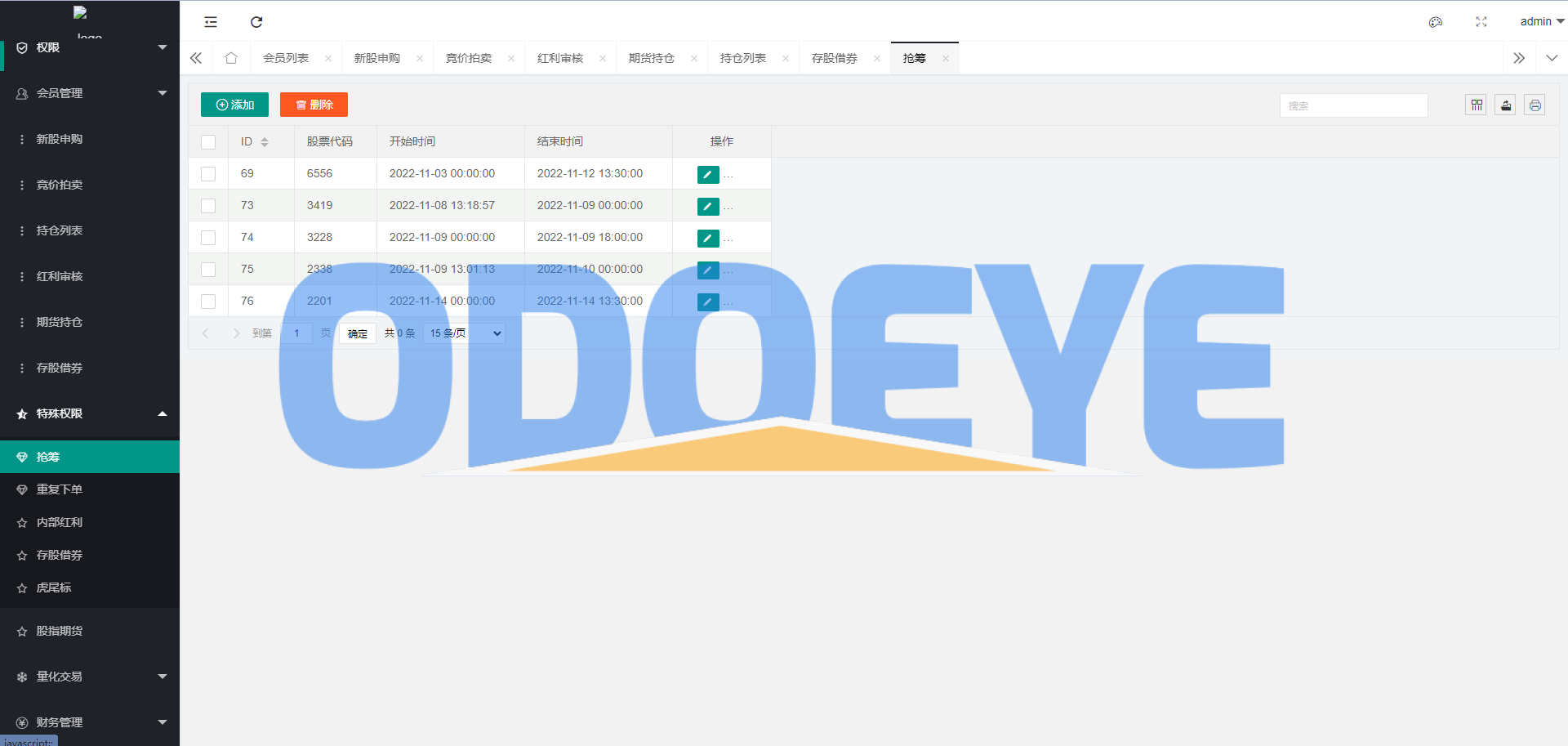Image resolution: width=1568 pixels, height=746 pixels.
Task: Edit row with ID 73
Action: [708, 206]
